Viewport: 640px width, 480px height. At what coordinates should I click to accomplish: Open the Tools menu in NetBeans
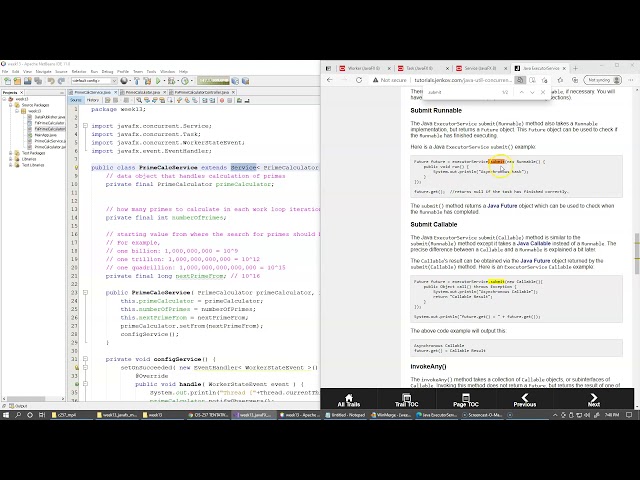[151, 71]
